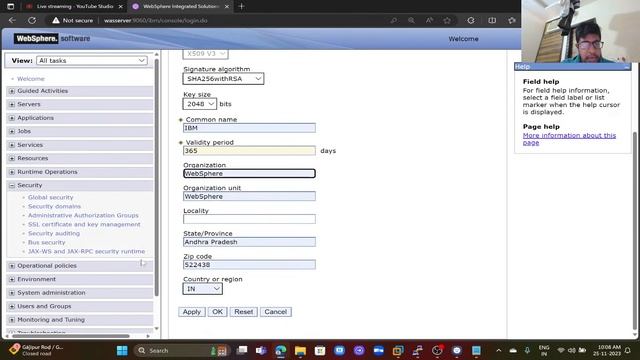Open the Wi-Fi and volume quick settings
640x360 pixels.
pos(571,350)
